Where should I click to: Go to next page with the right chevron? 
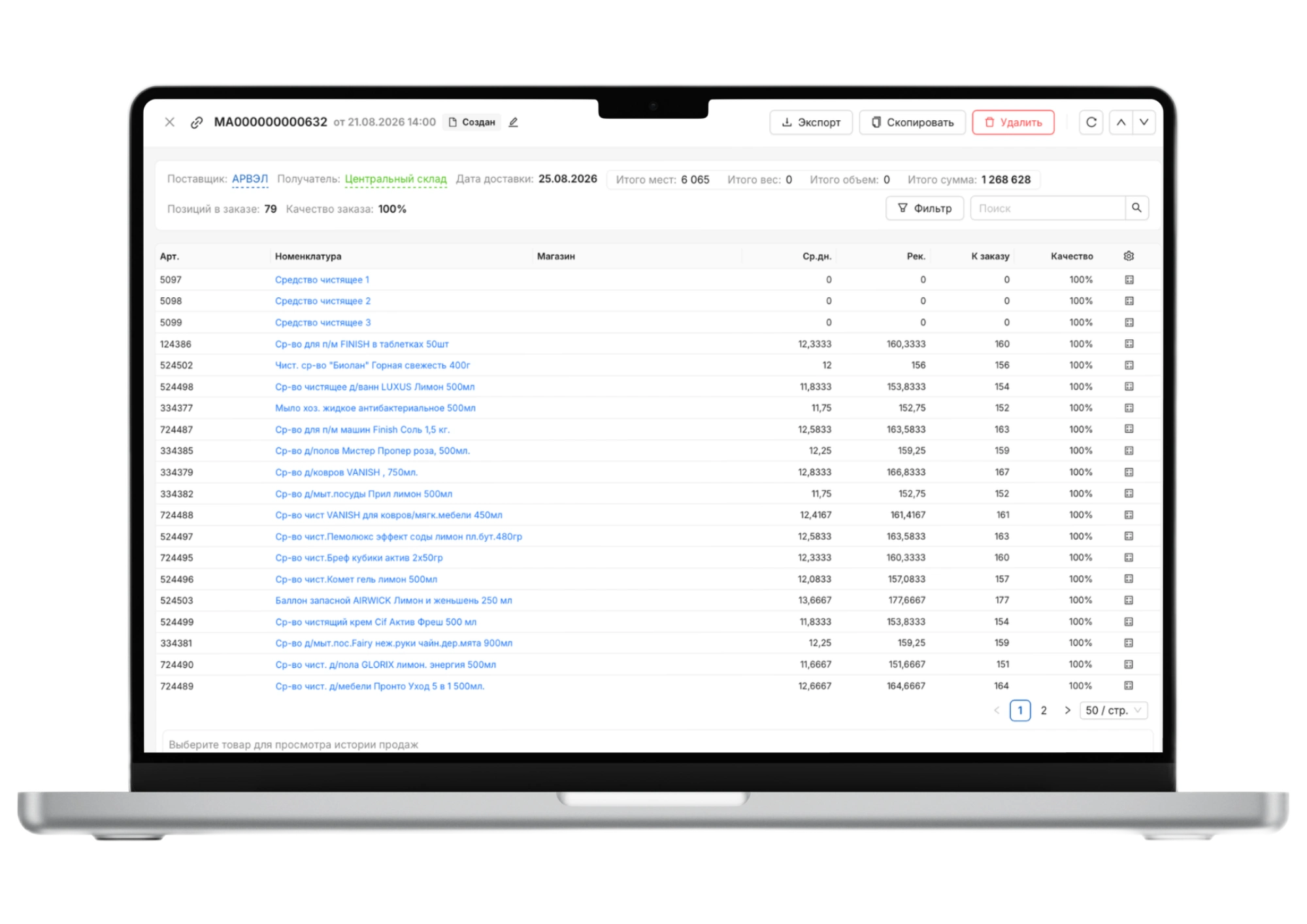point(1067,710)
